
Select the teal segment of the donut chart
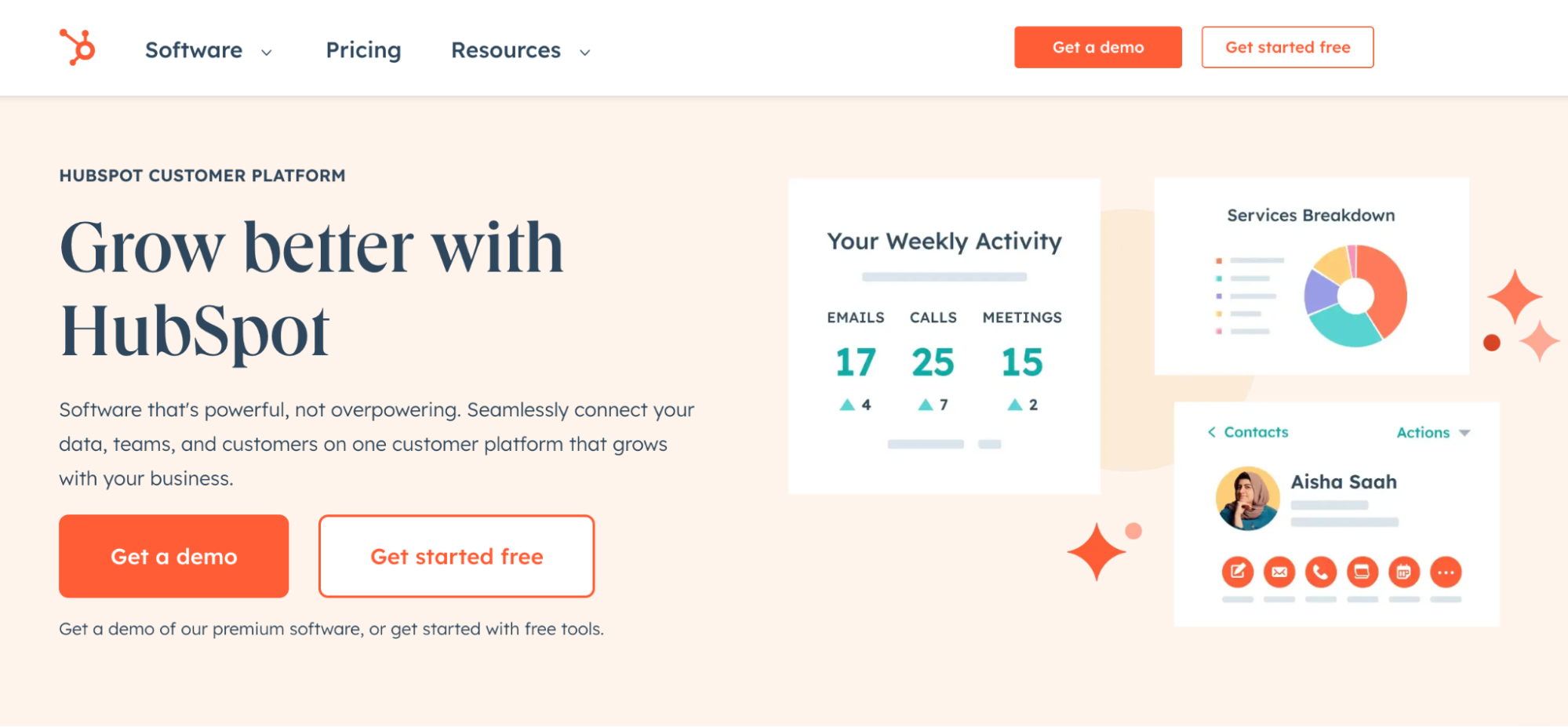click(x=1343, y=329)
